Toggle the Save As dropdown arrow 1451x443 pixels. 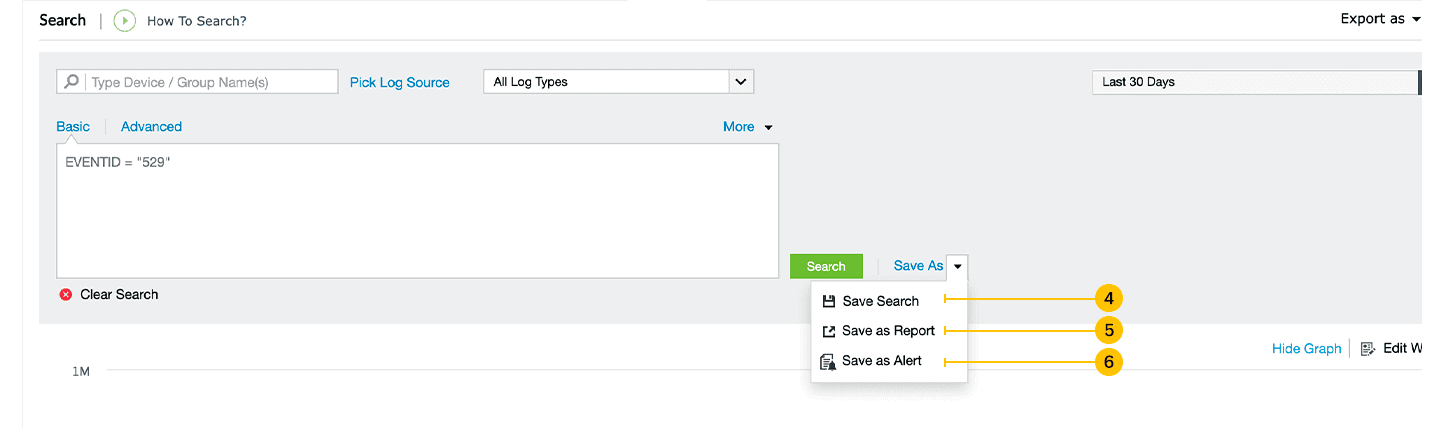tap(957, 266)
